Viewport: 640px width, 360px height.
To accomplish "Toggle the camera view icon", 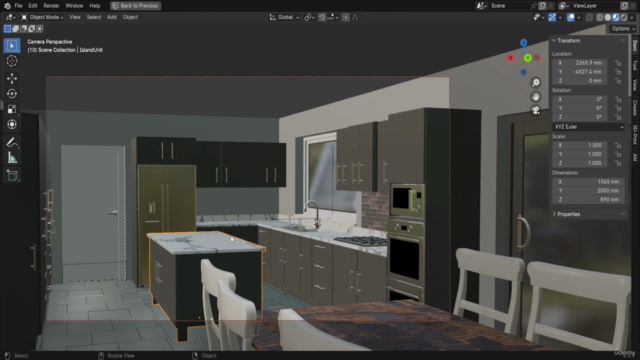I will [536, 110].
